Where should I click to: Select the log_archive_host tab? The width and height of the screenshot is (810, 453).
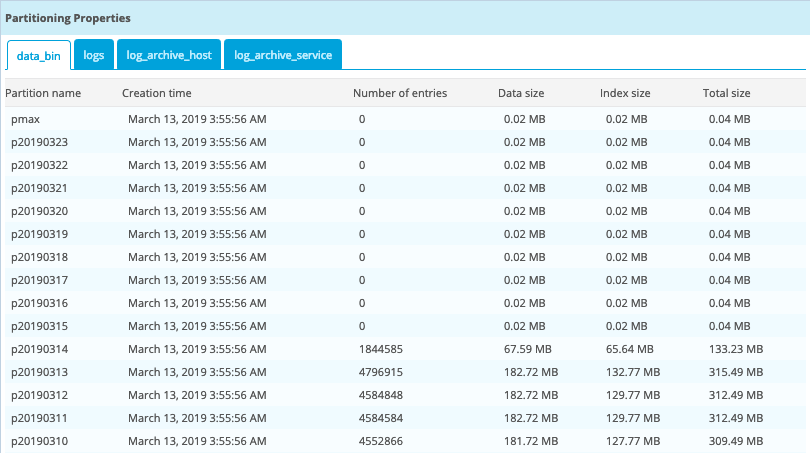click(x=168, y=56)
